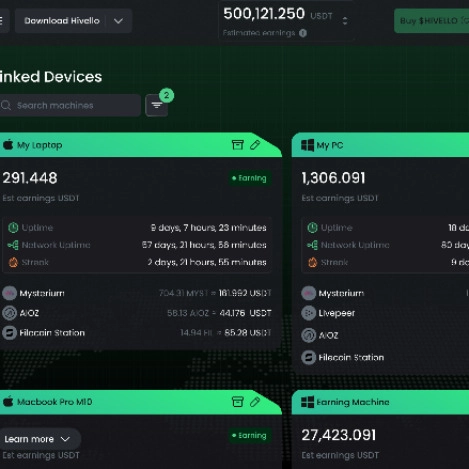This screenshot has width=469, height=469.
Task: Click the Windows icon on My PC
Action: [x=307, y=145]
